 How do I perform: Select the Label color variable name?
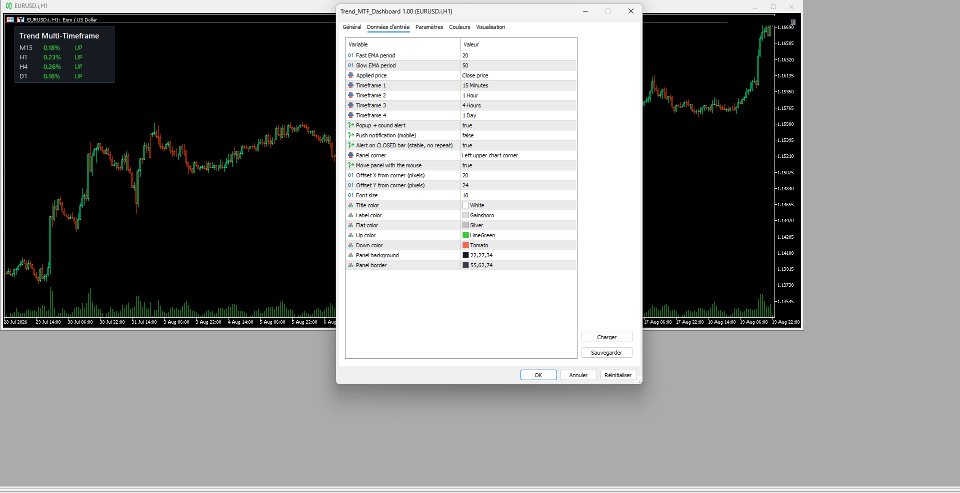(x=369, y=216)
